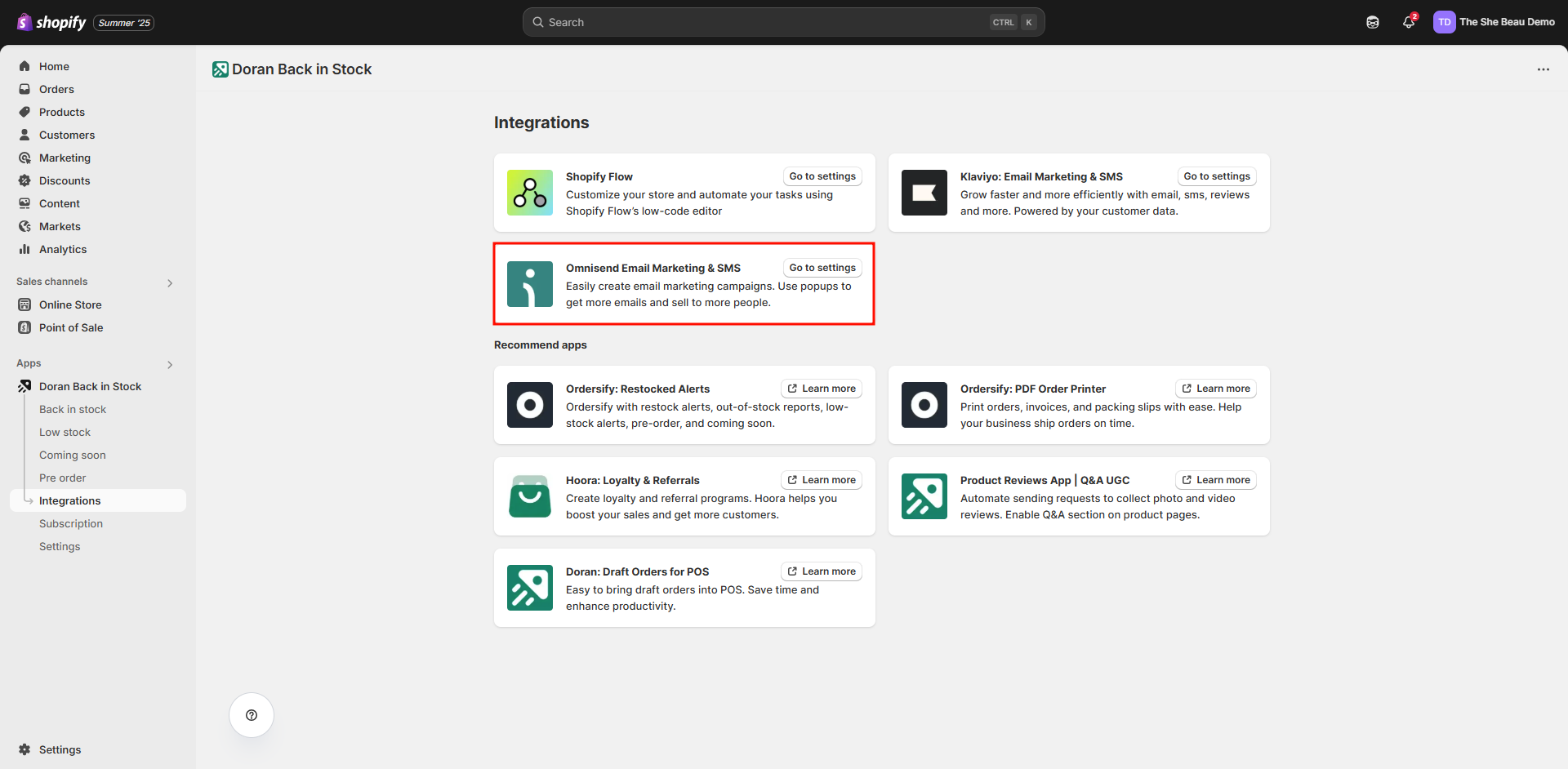Image resolution: width=1568 pixels, height=769 pixels.
Task: Click the Discounts badge icon
Action: (x=24, y=180)
